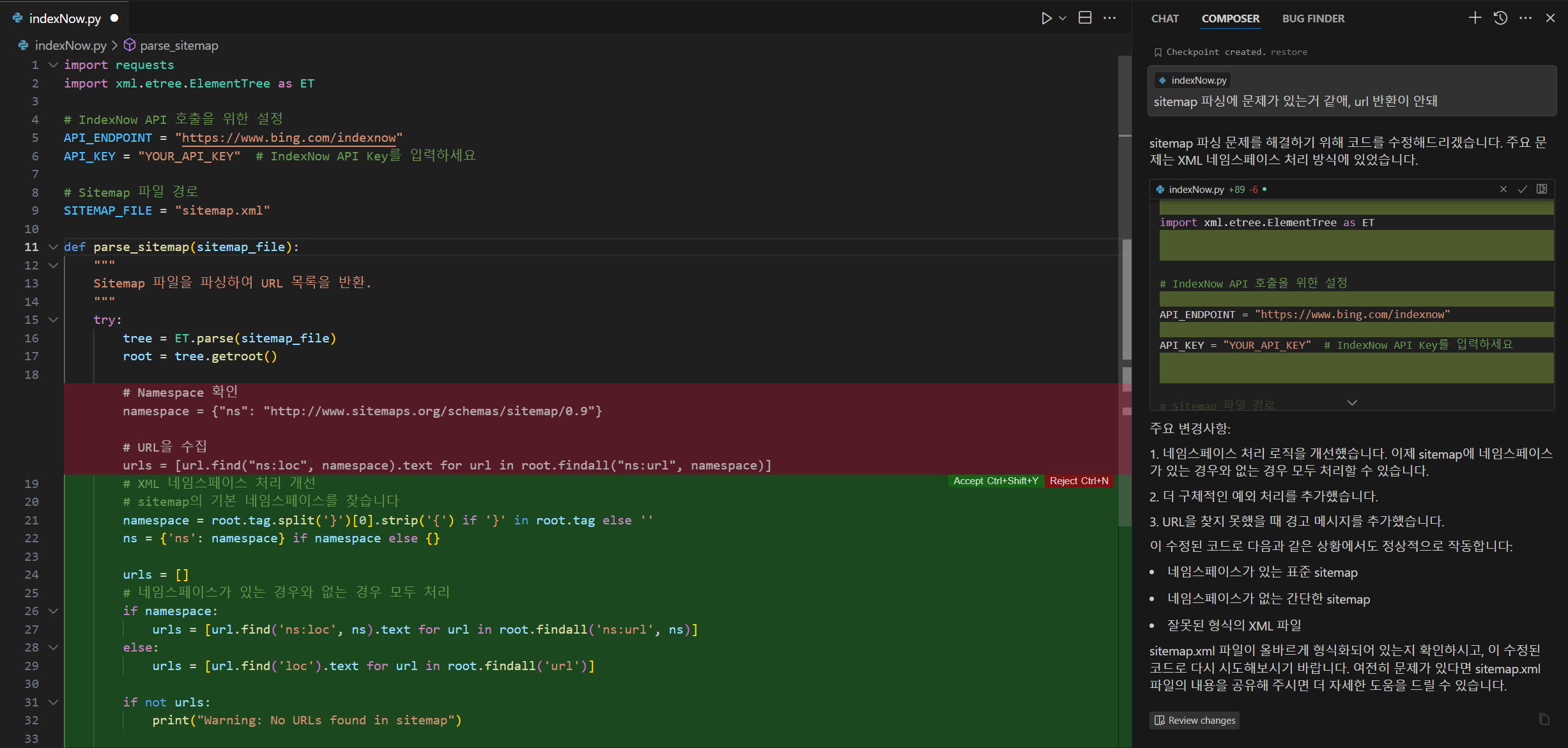
Task: Fold the if not urls block at line 31
Action: click(x=54, y=702)
